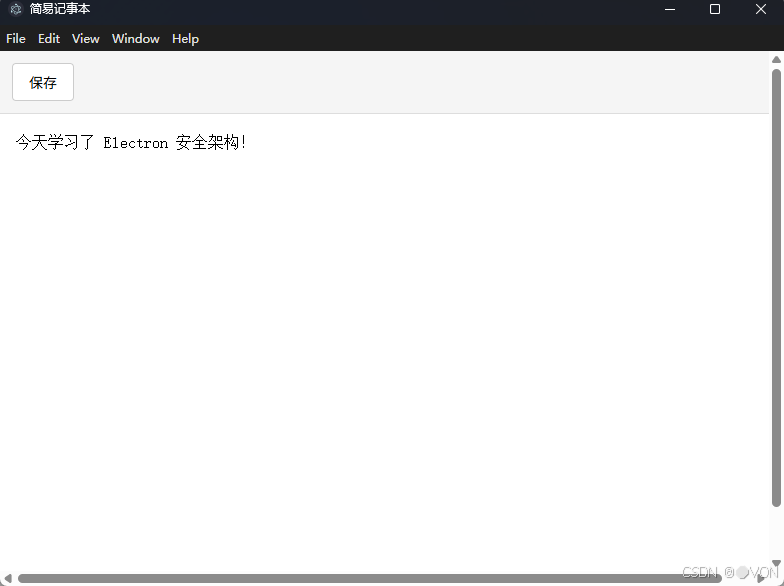Maximize the 简易记事本 window
The height and width of the screenshot is (586, 784).
pyautogui.click(x=715, y=9)
